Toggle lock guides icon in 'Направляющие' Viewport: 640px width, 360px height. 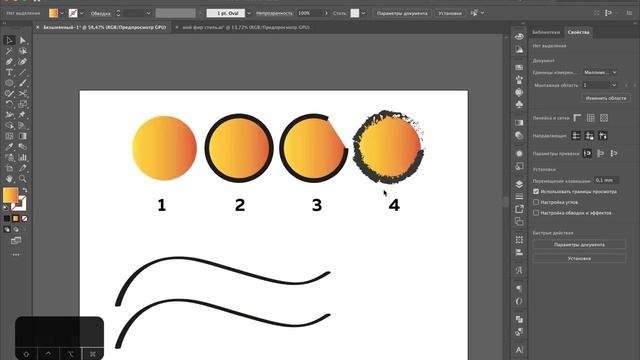pyautogui.click(x=589, y=136)
